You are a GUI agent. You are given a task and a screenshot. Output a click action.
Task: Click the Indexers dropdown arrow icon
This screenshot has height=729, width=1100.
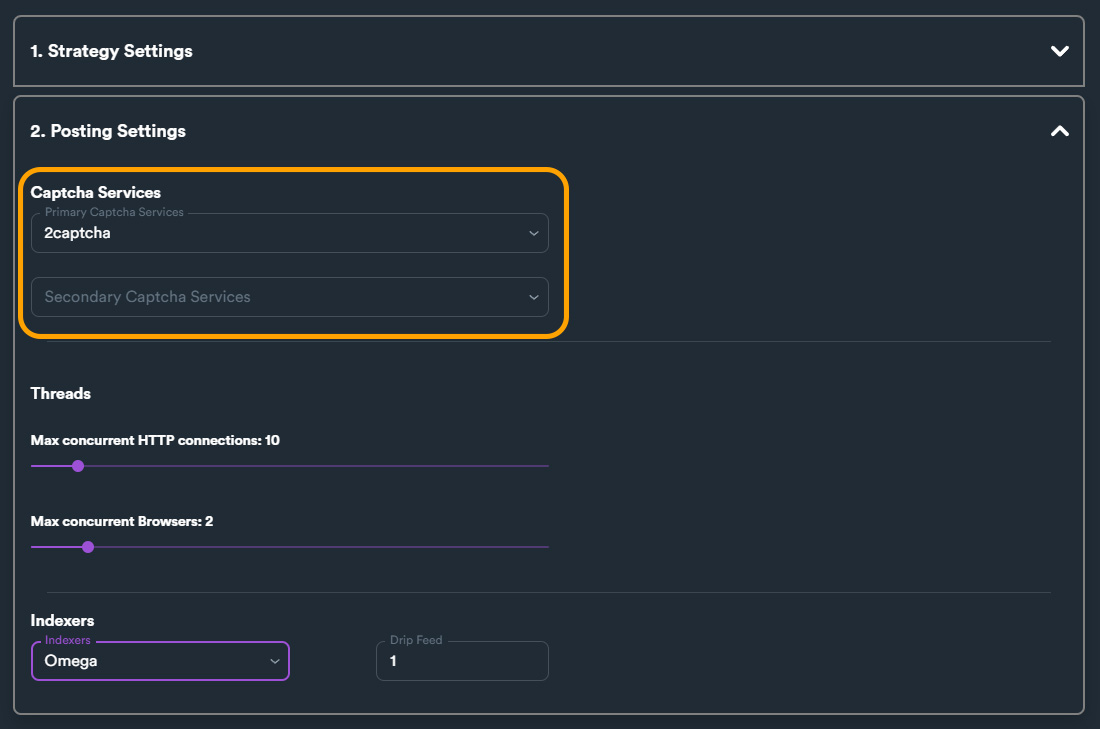pos(275,661)
